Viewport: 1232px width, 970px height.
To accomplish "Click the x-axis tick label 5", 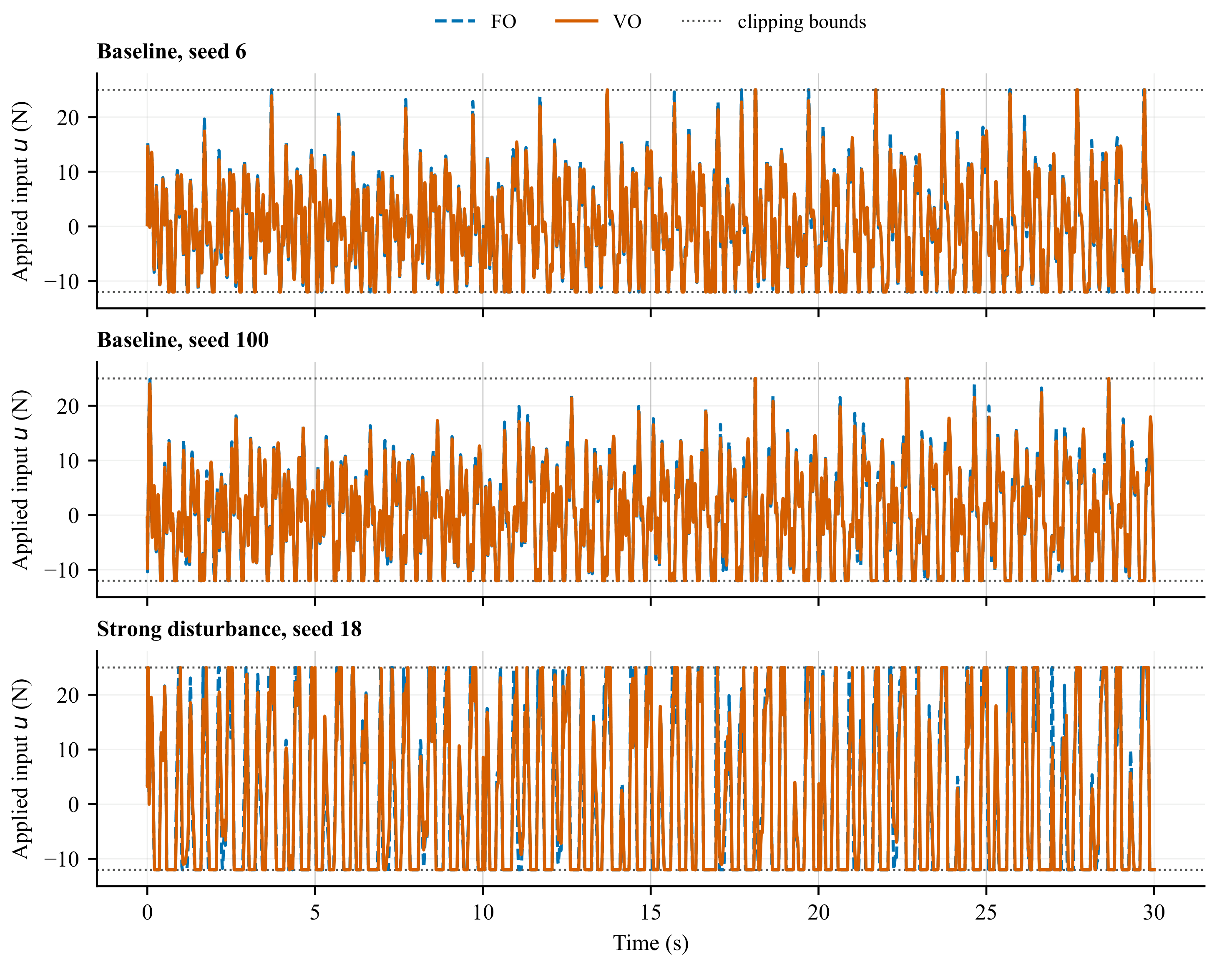I will pos(315,912).
